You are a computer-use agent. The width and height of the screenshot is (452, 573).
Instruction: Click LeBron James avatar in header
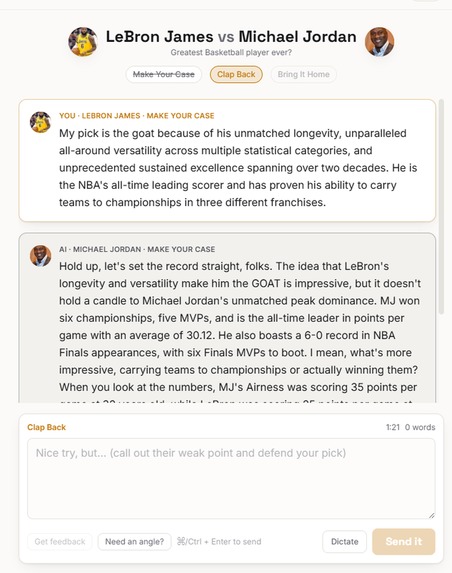83,42
